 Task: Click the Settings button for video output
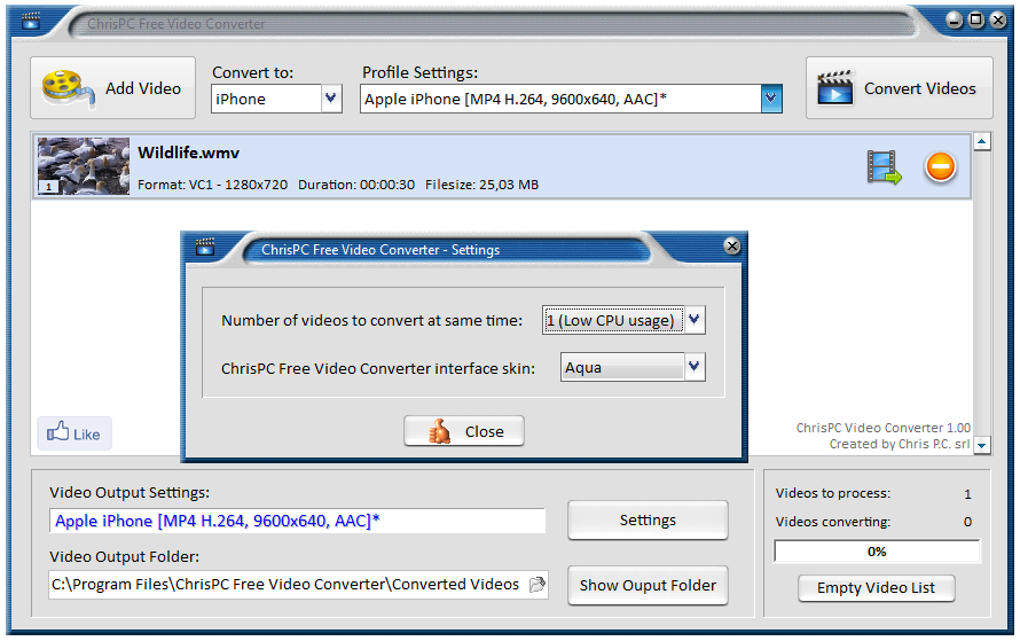click(x=647, y=520)
